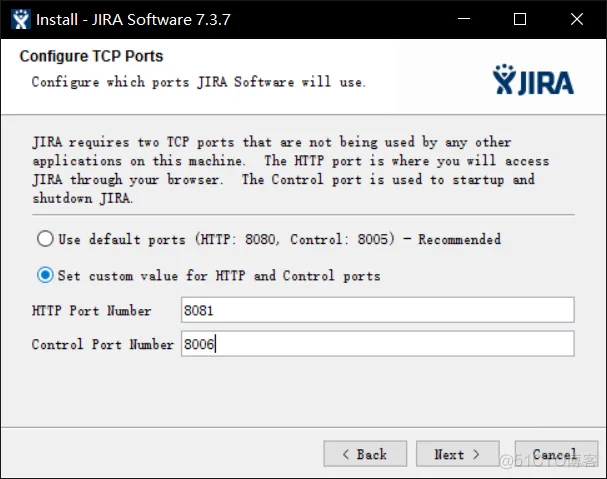607x479 pixels.
Task: Click the 'Configure TCP Ports' heading
Action: 91,57
